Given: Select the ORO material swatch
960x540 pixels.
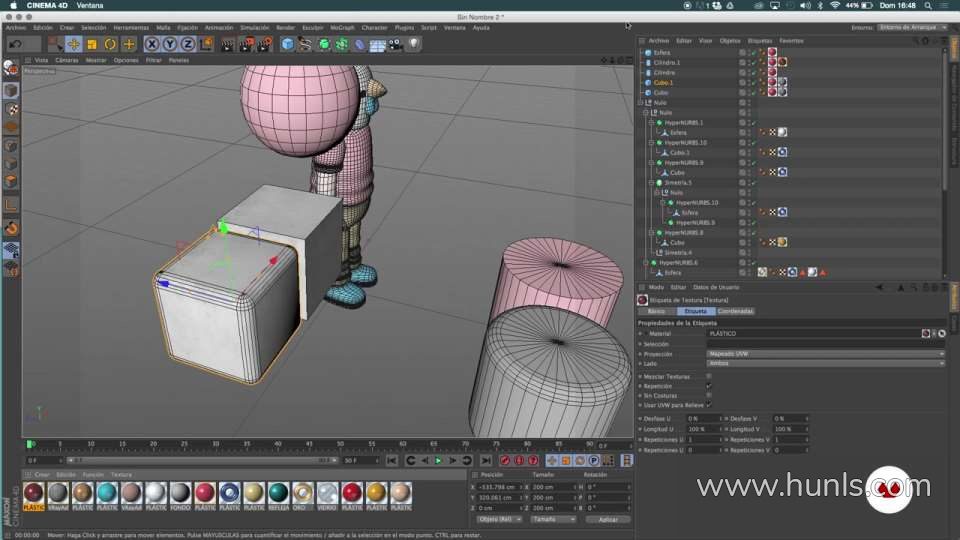Looking at the screenshot, I should pyautogui.click(x=302, y=493).
